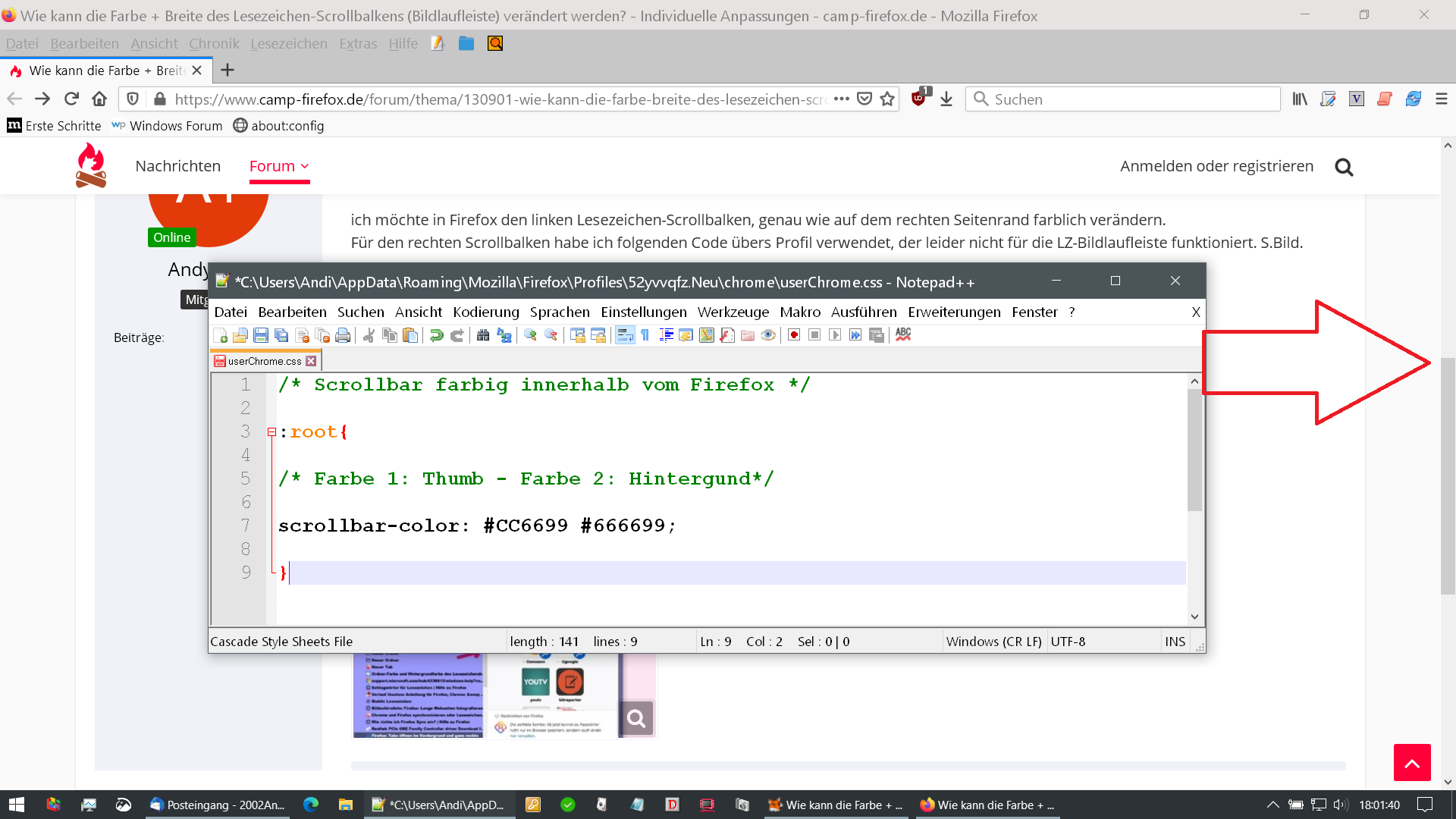
Task: Expand the Forum dropdown in site navigation
Action: coord(279,166)
